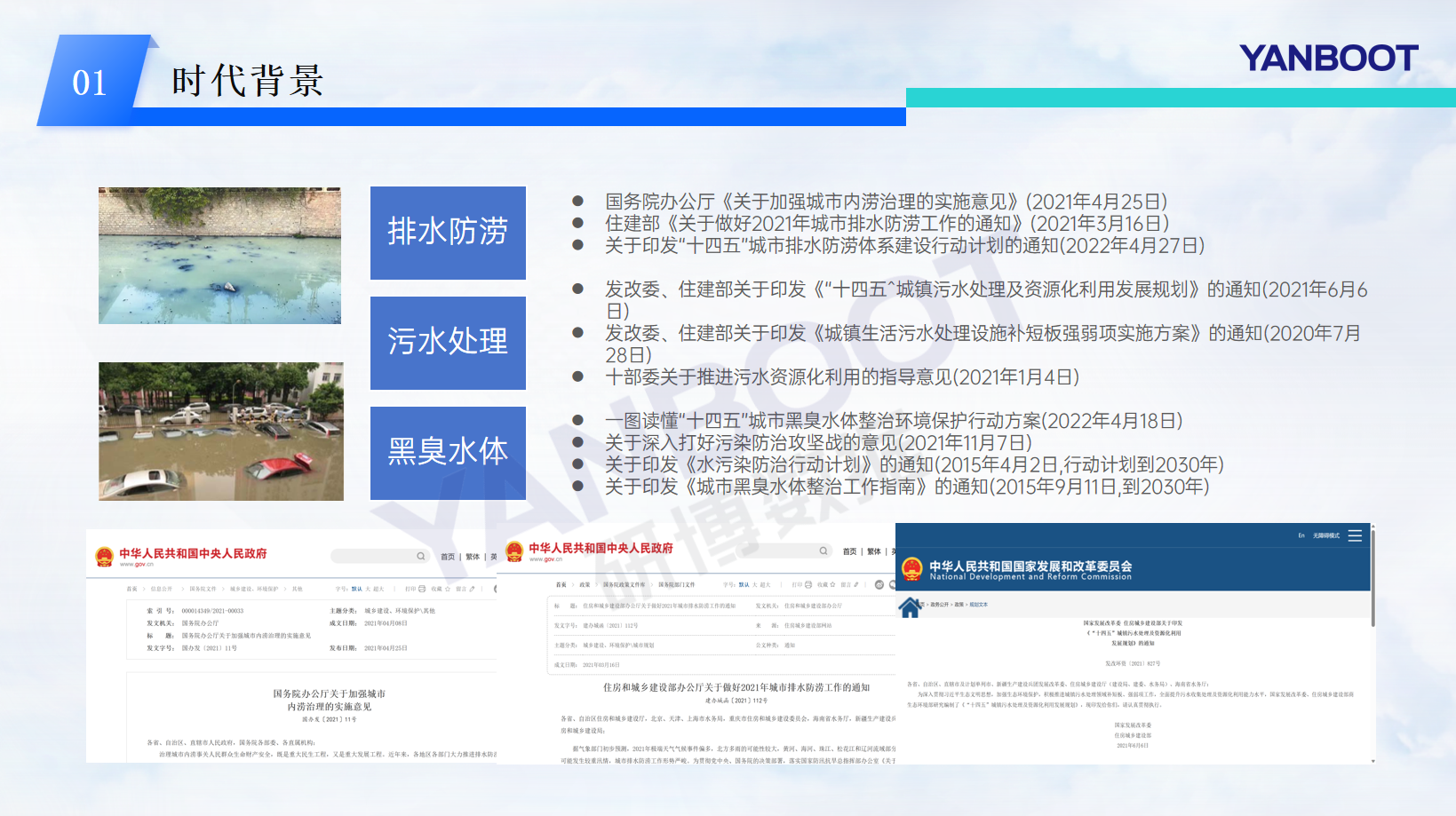Click the flooded cars photo thumbnail
Image resolution: width=1456 pixels, height=816 pixels.
[x=220, y=432]
